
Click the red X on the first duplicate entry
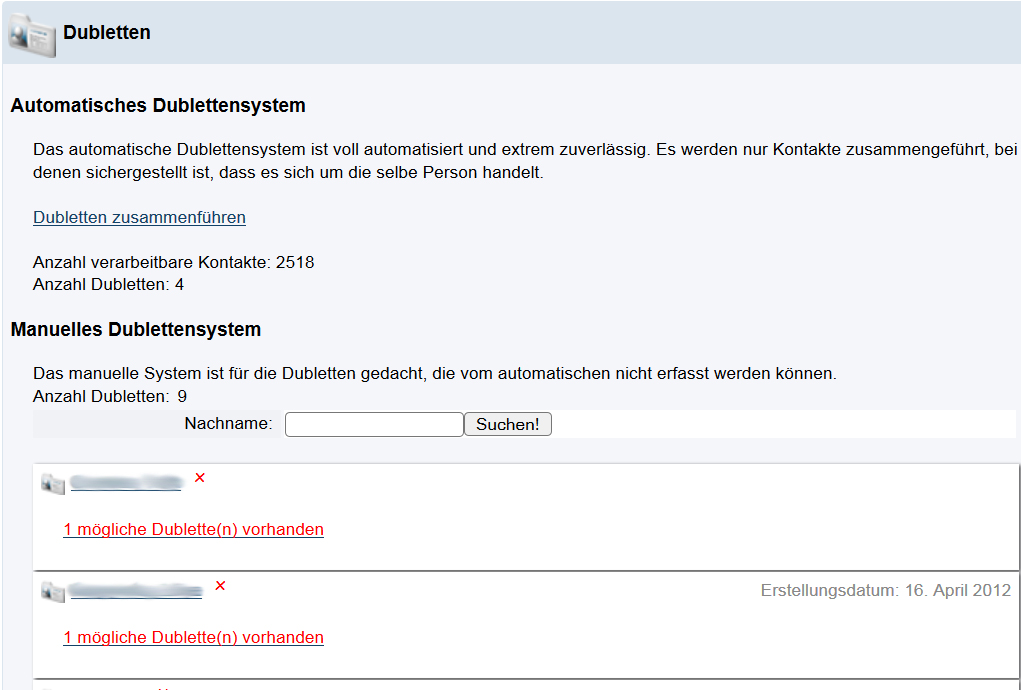pos(200,478)
